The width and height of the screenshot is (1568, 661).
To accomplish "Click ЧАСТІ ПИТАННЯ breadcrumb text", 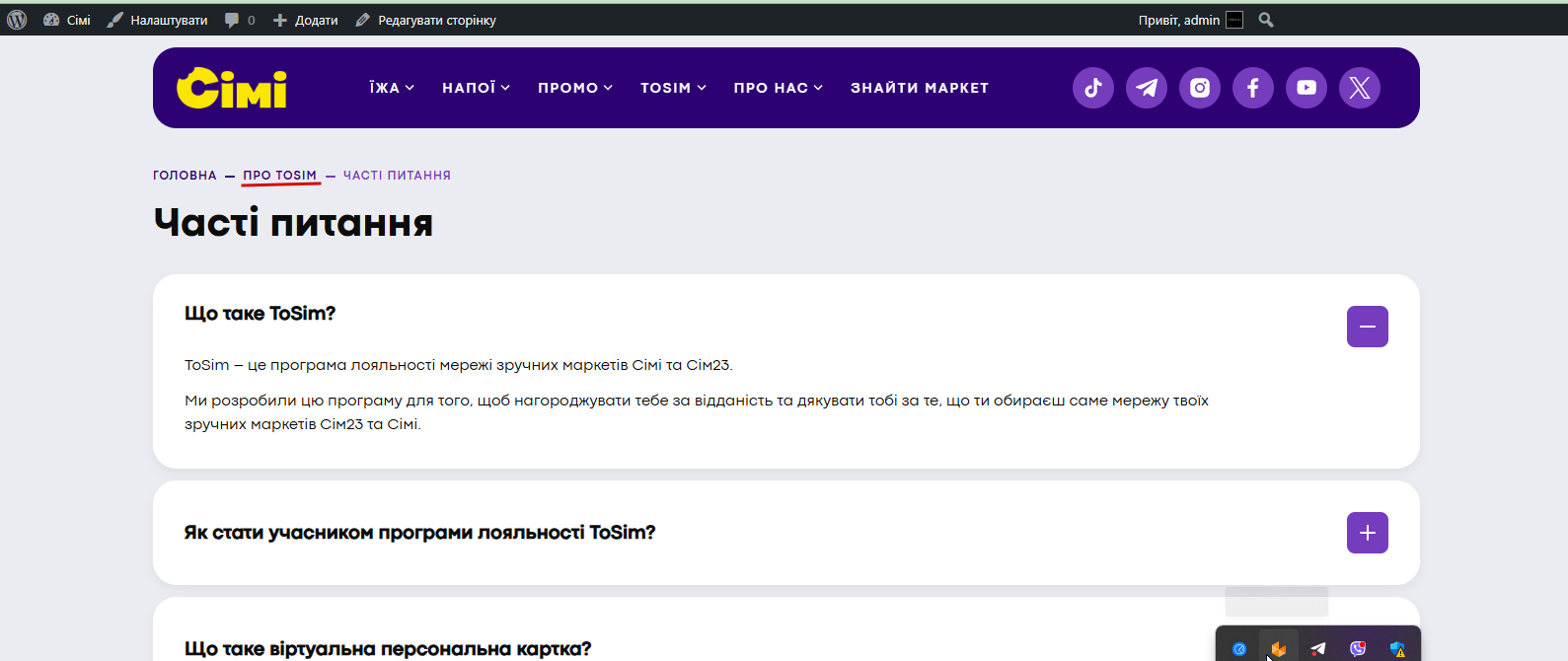I will (x=397, y=176).
